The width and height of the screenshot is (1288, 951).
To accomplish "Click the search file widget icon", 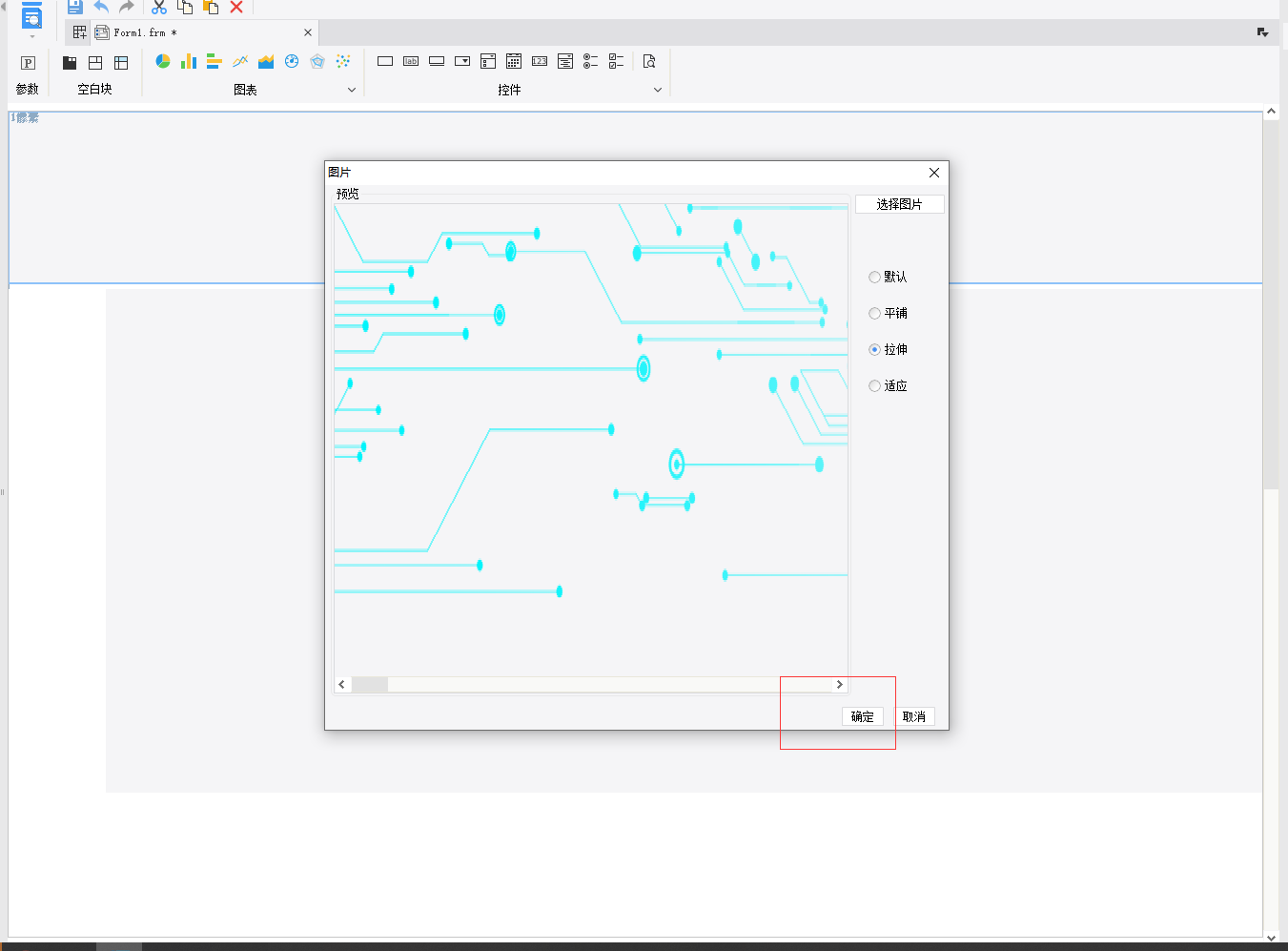I will point(649,61).
